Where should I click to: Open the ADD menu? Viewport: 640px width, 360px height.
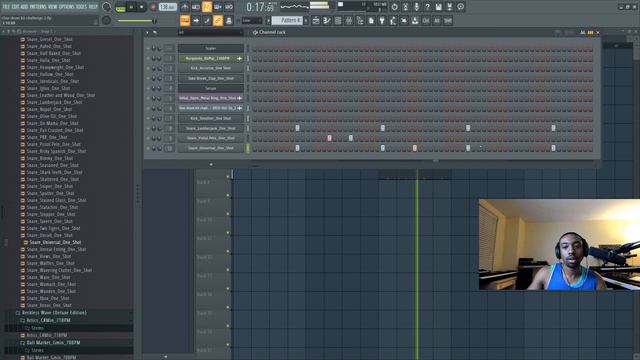click(24, 7)
